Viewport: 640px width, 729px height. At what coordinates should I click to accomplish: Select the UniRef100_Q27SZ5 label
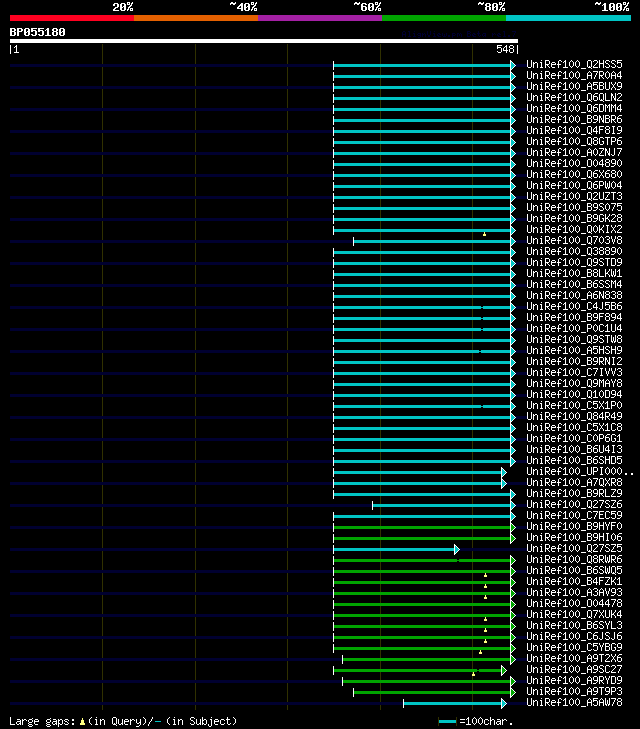(x=574, y=549)
